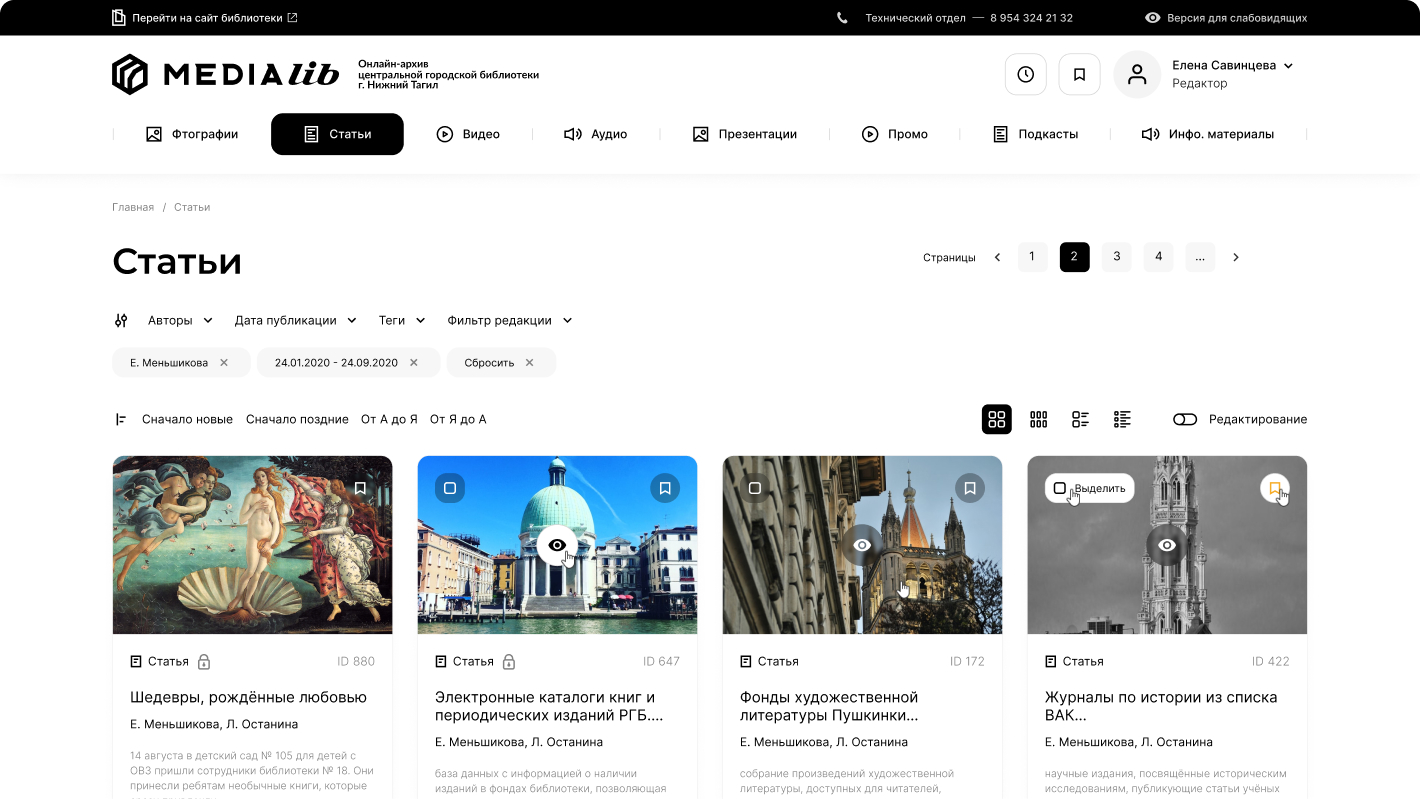Screen dimensions: 1420x799
Task: Switch to the small grid view
Action: point(1038,419)
